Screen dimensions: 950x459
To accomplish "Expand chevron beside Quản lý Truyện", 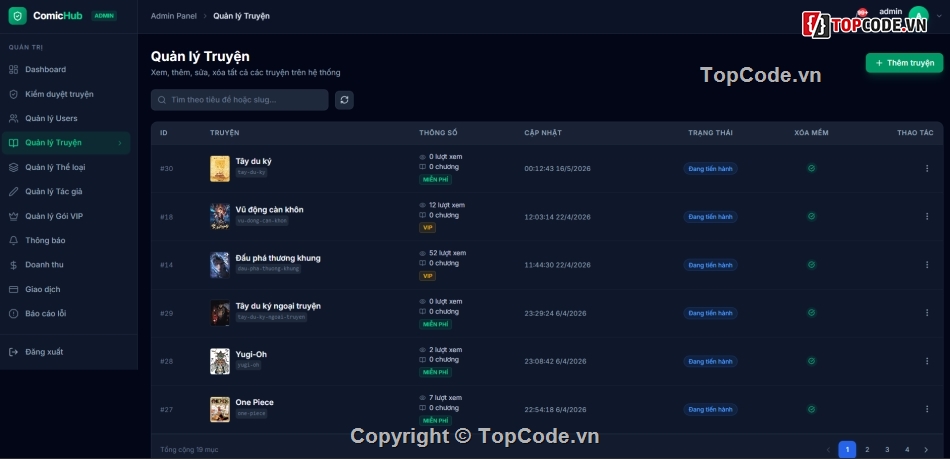I will click(x=119, y=143).
